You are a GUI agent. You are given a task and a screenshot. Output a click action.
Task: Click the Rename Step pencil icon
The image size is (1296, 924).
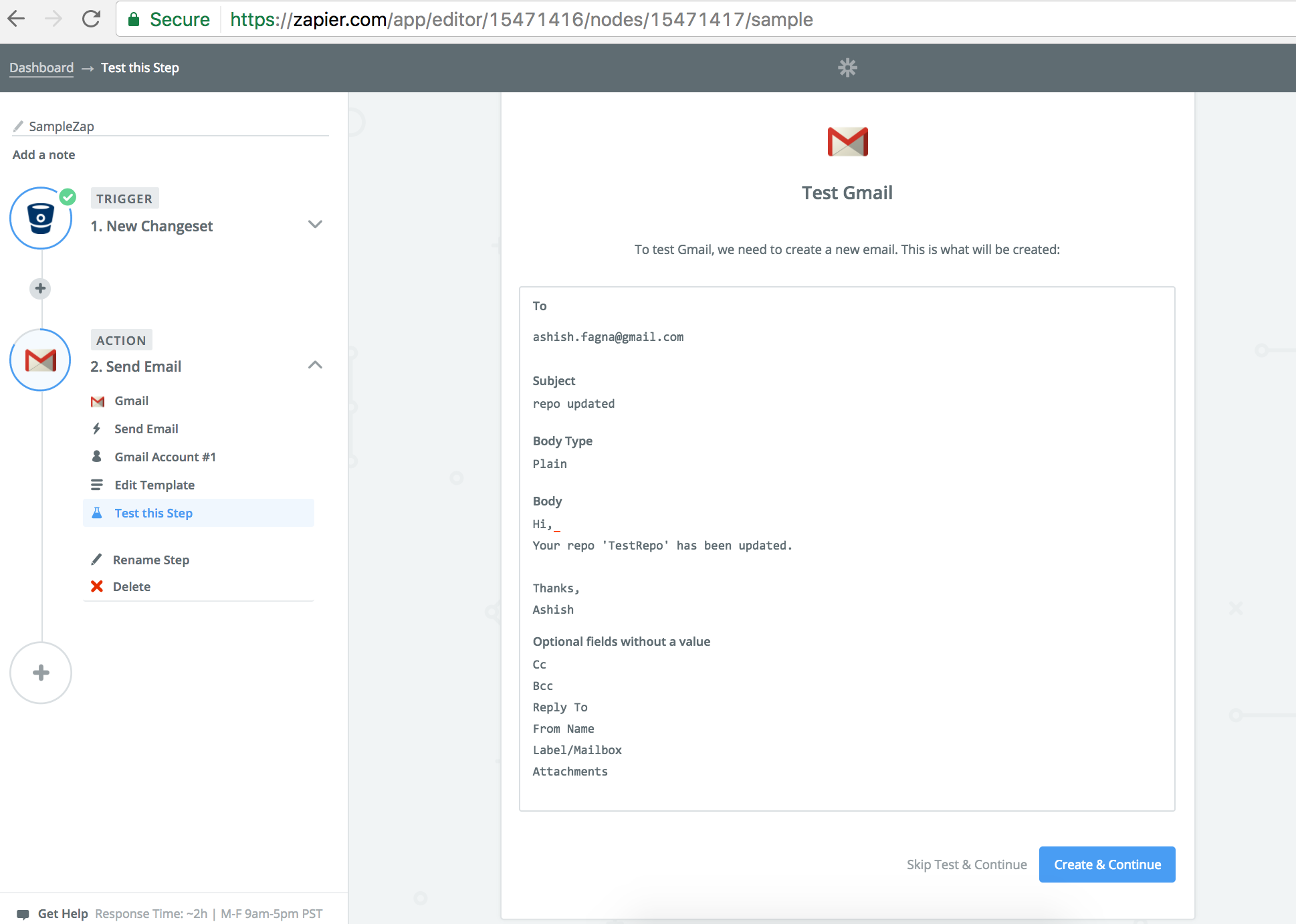click(97, 559)
